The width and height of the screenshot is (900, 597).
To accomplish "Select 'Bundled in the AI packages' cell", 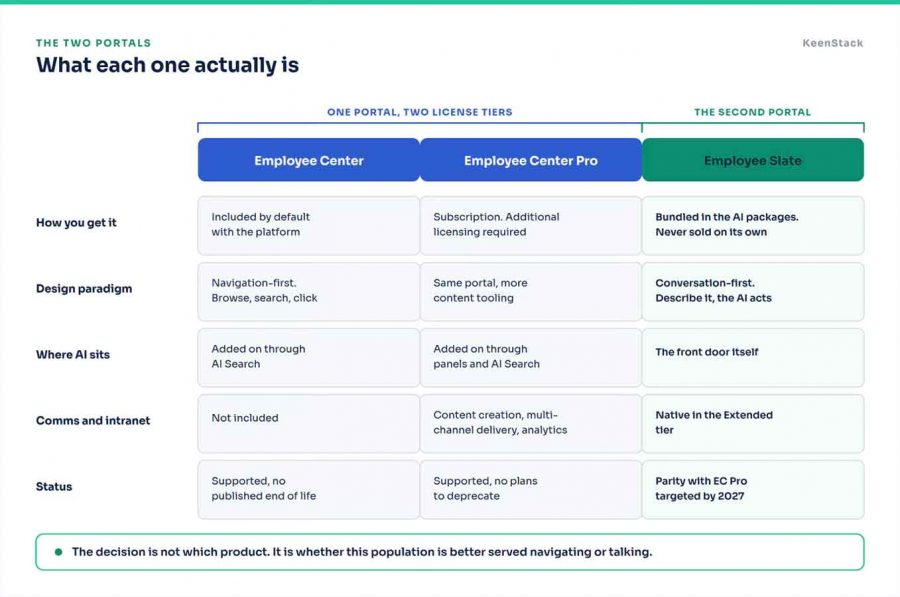I will point(753,226).
